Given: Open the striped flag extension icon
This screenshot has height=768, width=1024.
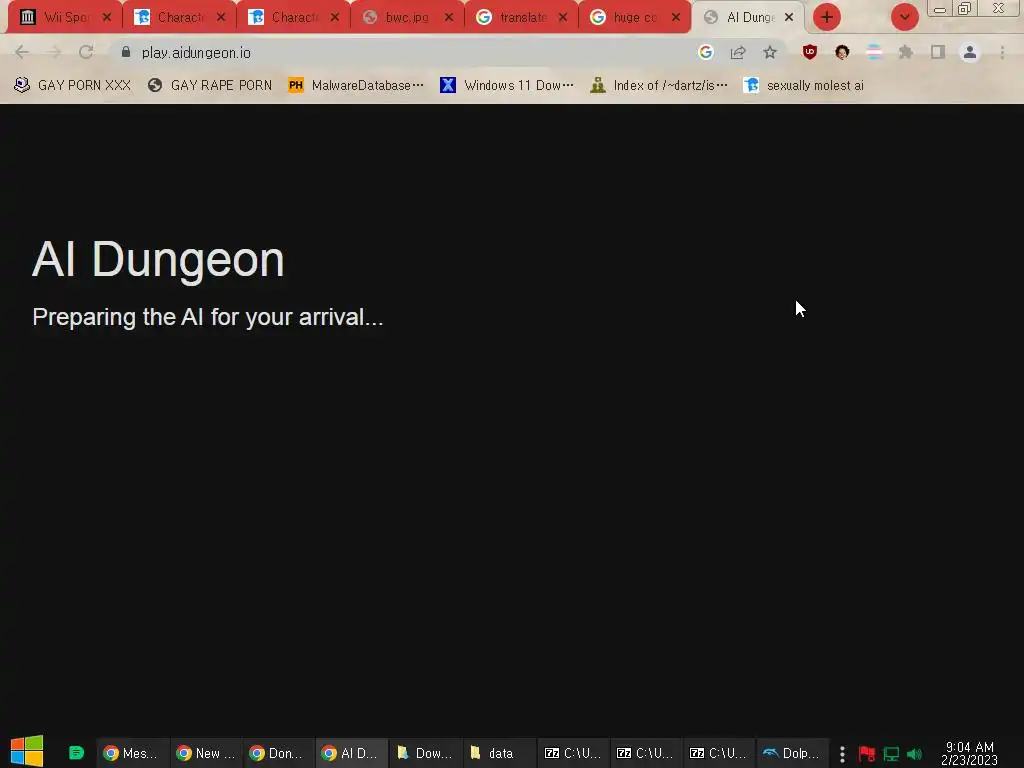Looking at the screenshot, I should [x=874, y=52].
